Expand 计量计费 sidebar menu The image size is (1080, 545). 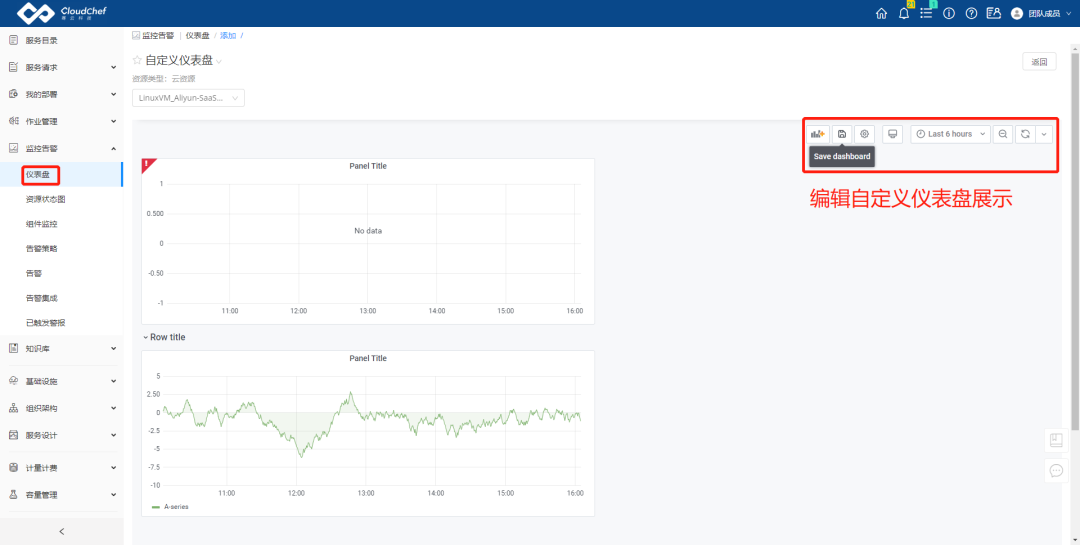pyautogui.click(x=61, y=468)
